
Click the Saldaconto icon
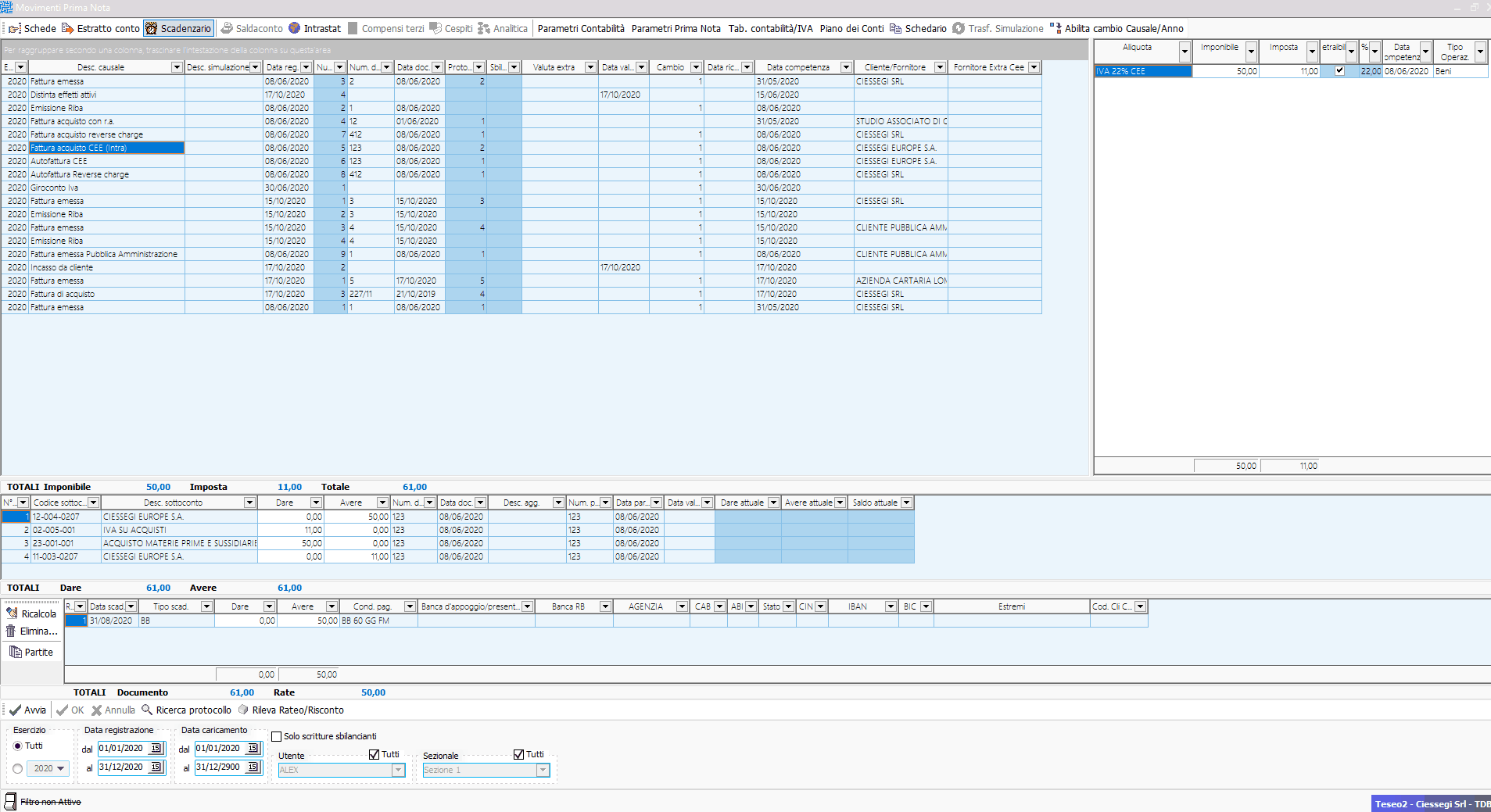click(227, 28)
